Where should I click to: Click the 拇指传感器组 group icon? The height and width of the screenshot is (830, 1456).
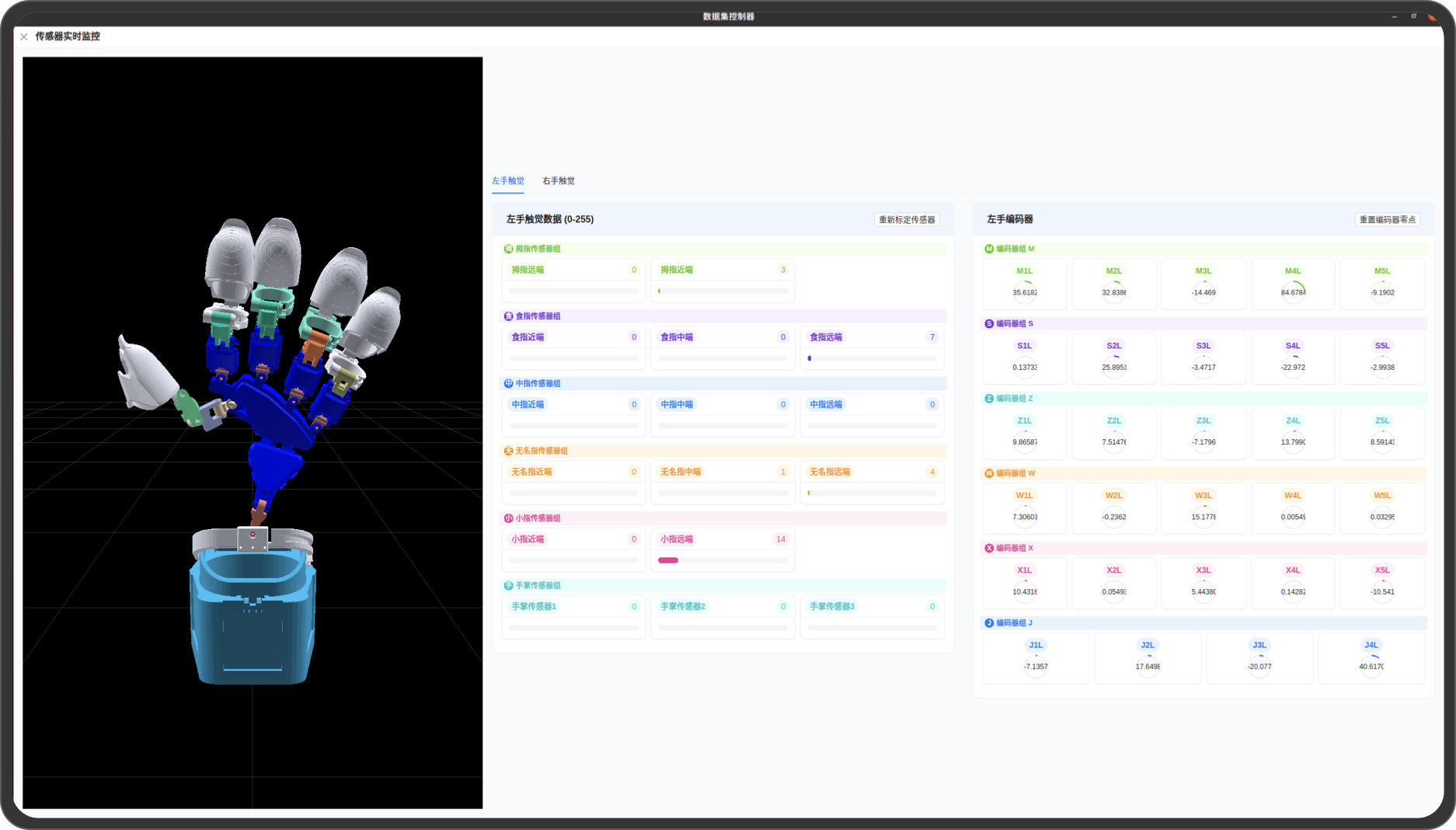click(x=508, y=249)
